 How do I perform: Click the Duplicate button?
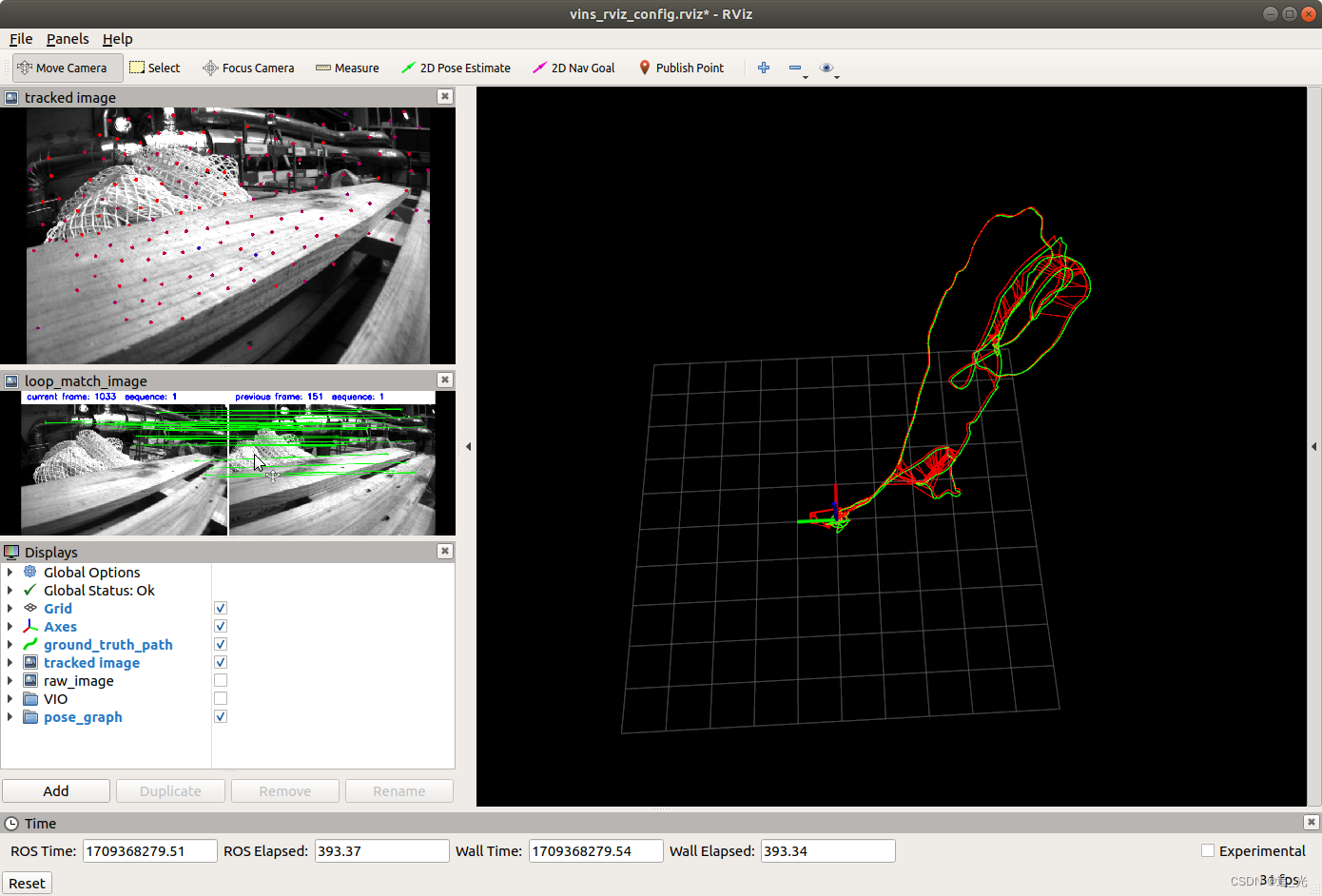[x=170, y=790]
